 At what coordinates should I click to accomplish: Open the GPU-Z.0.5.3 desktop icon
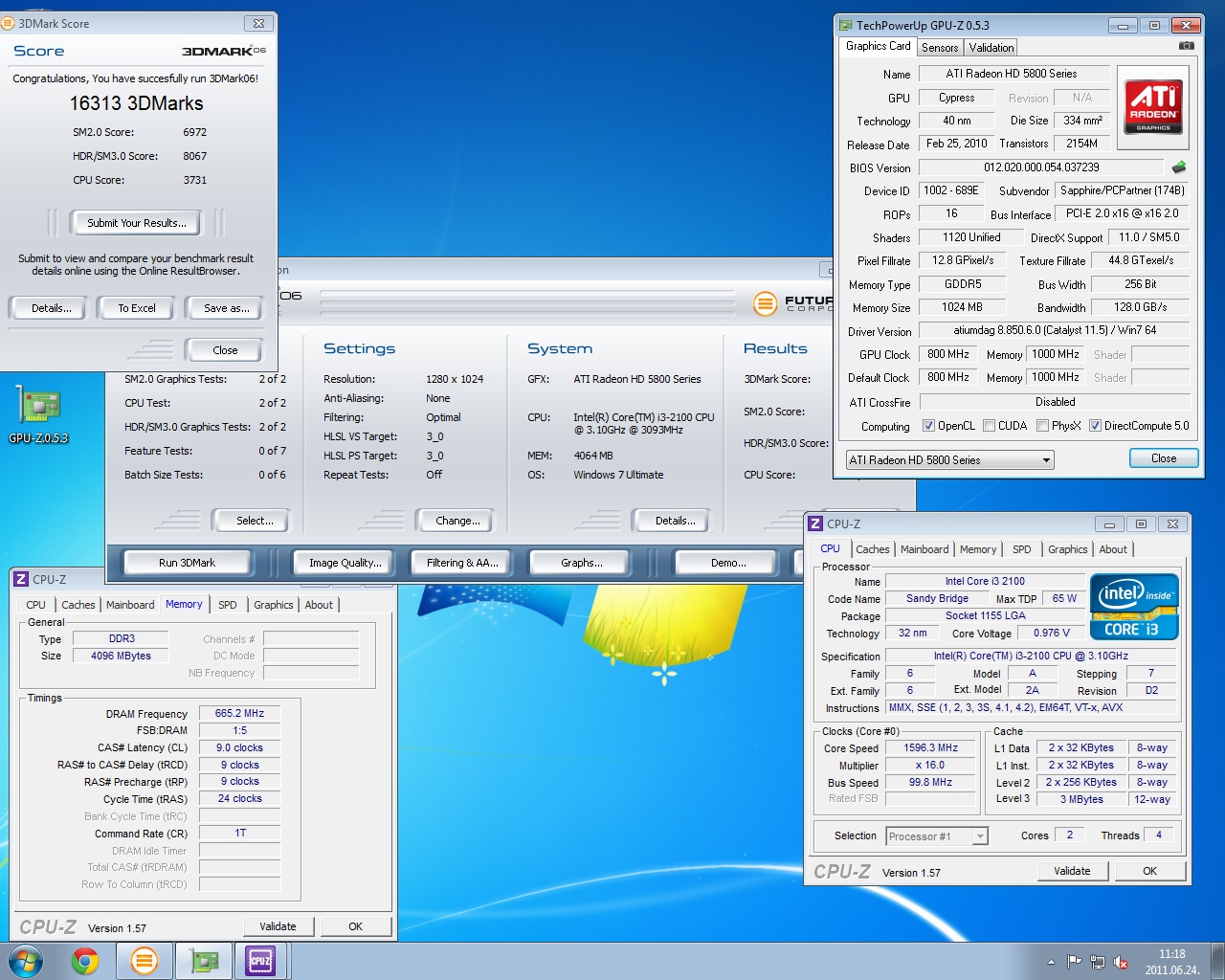(x=38, y=416)
